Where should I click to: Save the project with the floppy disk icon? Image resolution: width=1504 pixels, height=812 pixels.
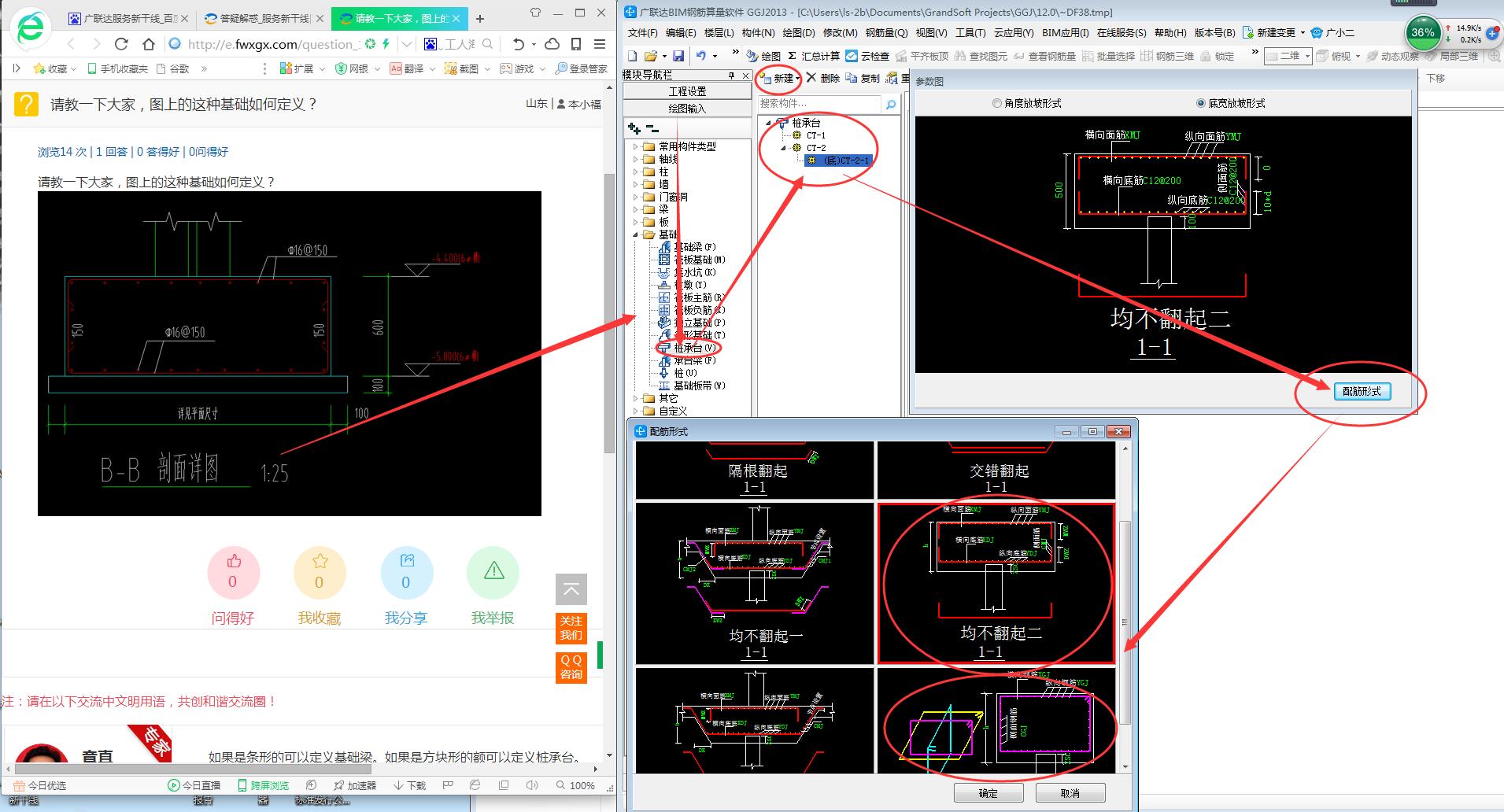tap(678, 56)
